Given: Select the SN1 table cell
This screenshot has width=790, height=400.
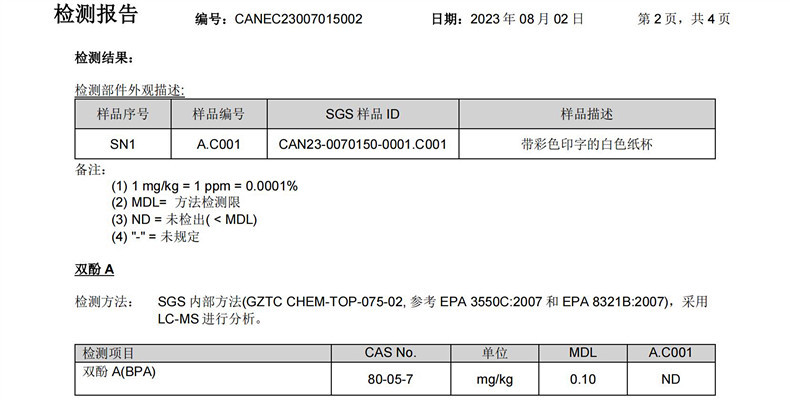Looking at the screenshot, I should 121,144.
